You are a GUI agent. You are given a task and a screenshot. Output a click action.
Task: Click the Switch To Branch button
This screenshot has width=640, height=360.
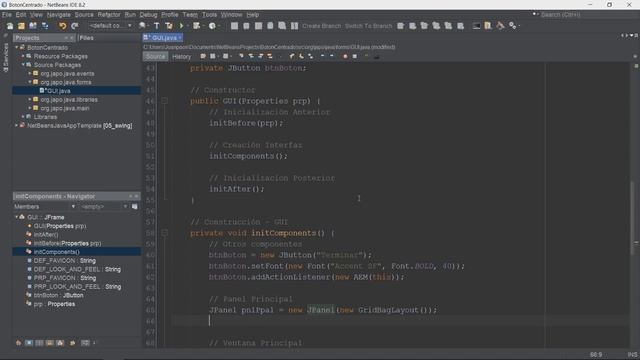point(369,26)
